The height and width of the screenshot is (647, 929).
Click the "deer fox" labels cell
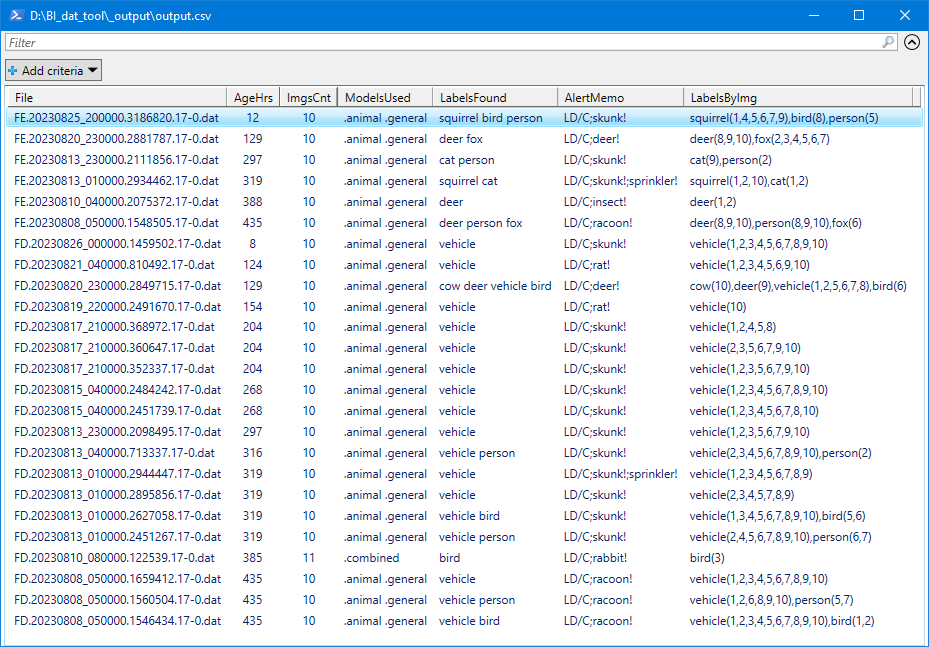[460, 139]
